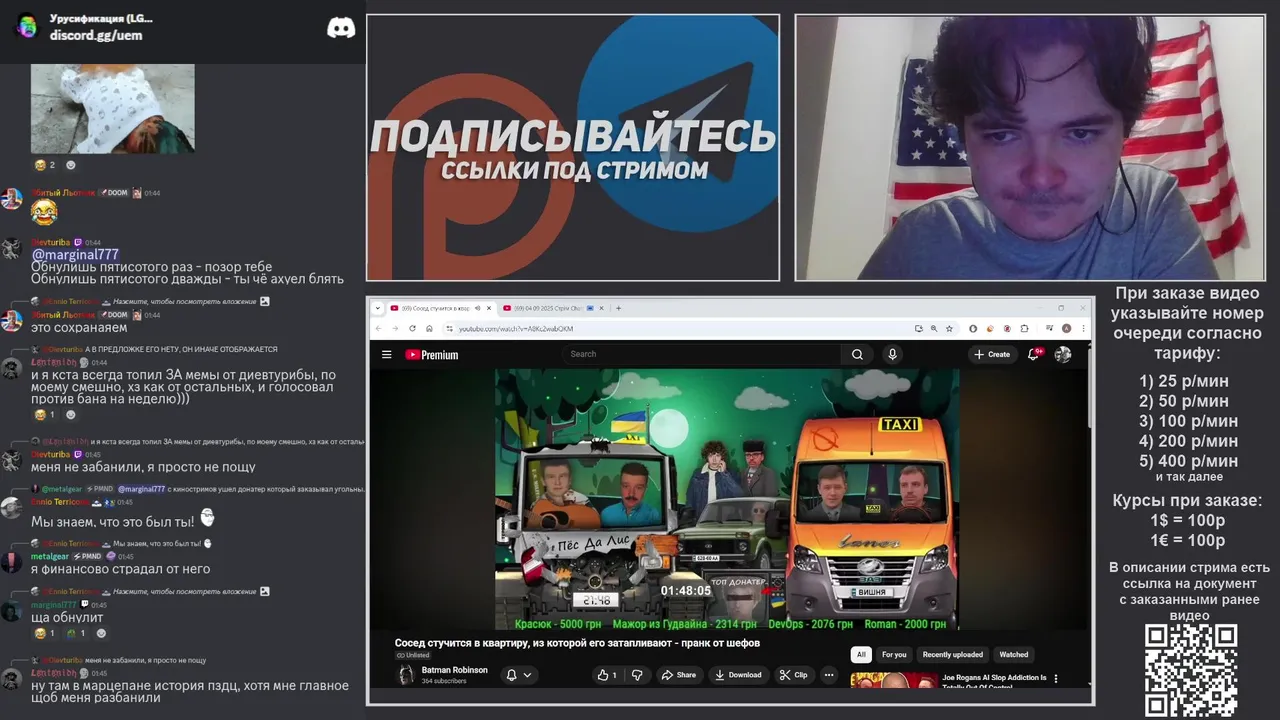Open the browser tab search chevron

pyautogui.click(x=378, y=308)
